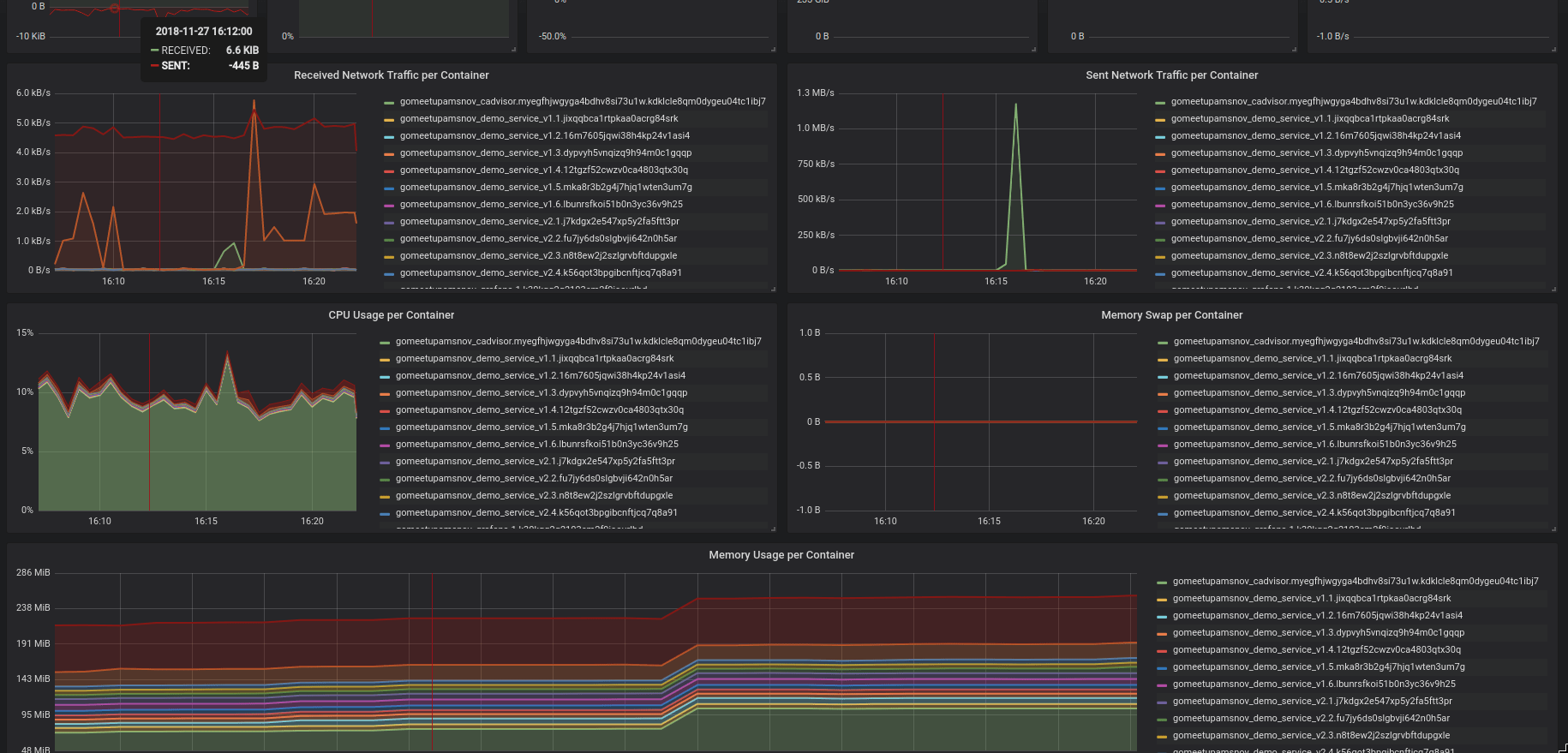The width and height of the screenshot is (1568, 753).
Task: Grab resize handle of Sent Network Traffic panel
Action: (x=1553, y=289)
